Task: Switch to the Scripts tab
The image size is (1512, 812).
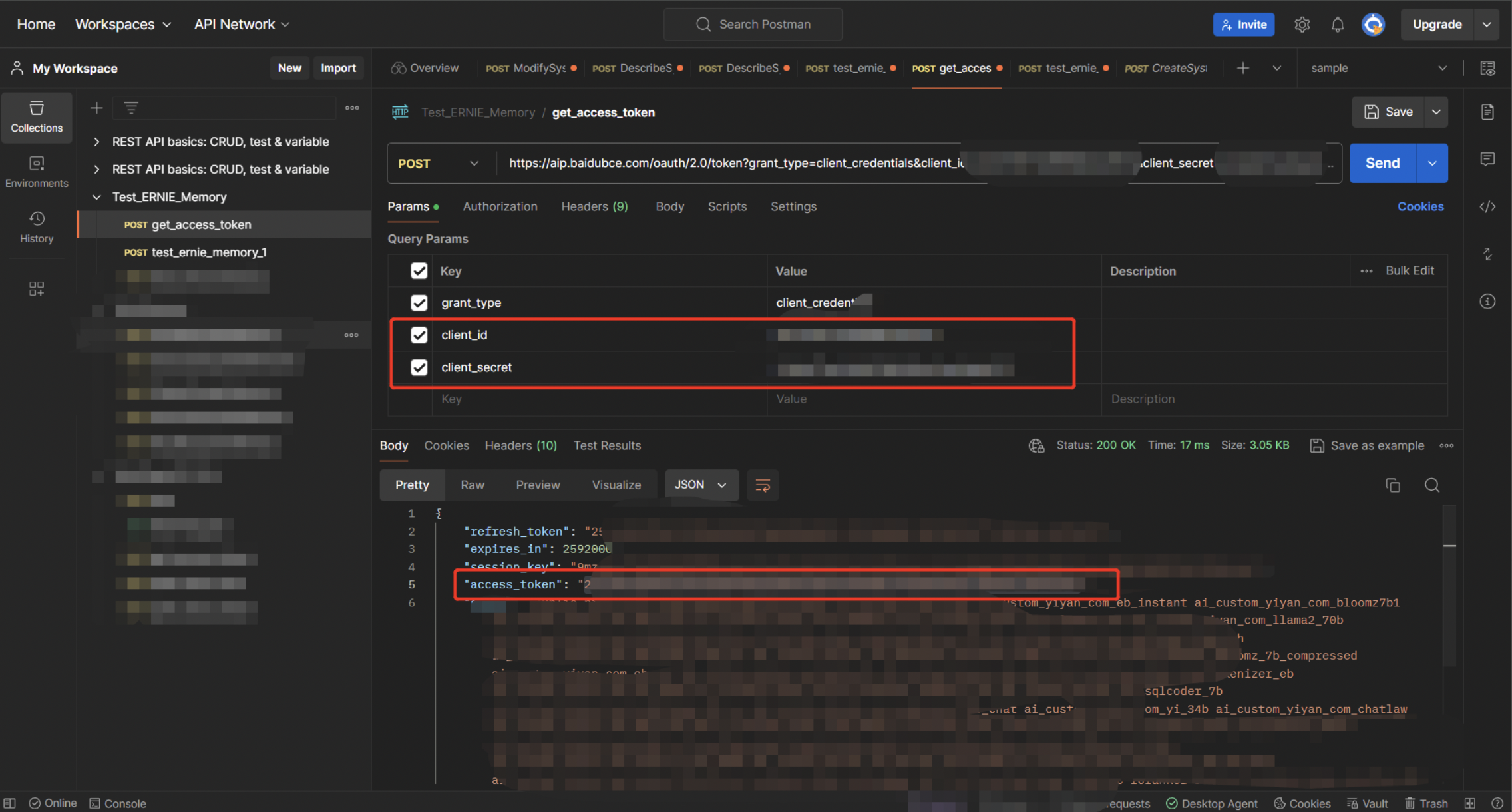Action: pos(727,206)
